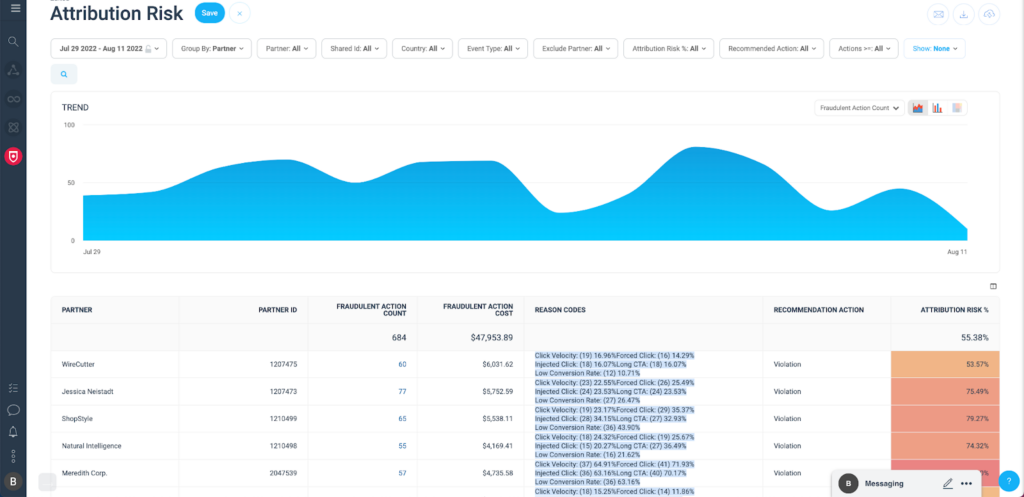Screen dimensions: 1024x497
Task: Open the hamburger menu in the sidebar
Action: [14, 9]
